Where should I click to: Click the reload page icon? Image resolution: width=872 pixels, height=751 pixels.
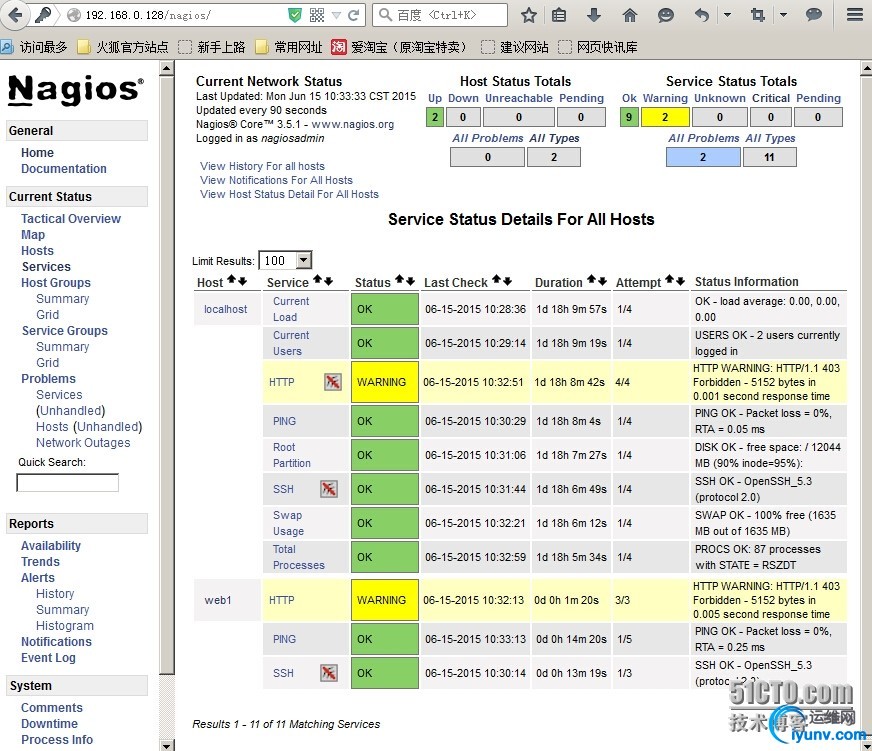[x=353, y=15]
